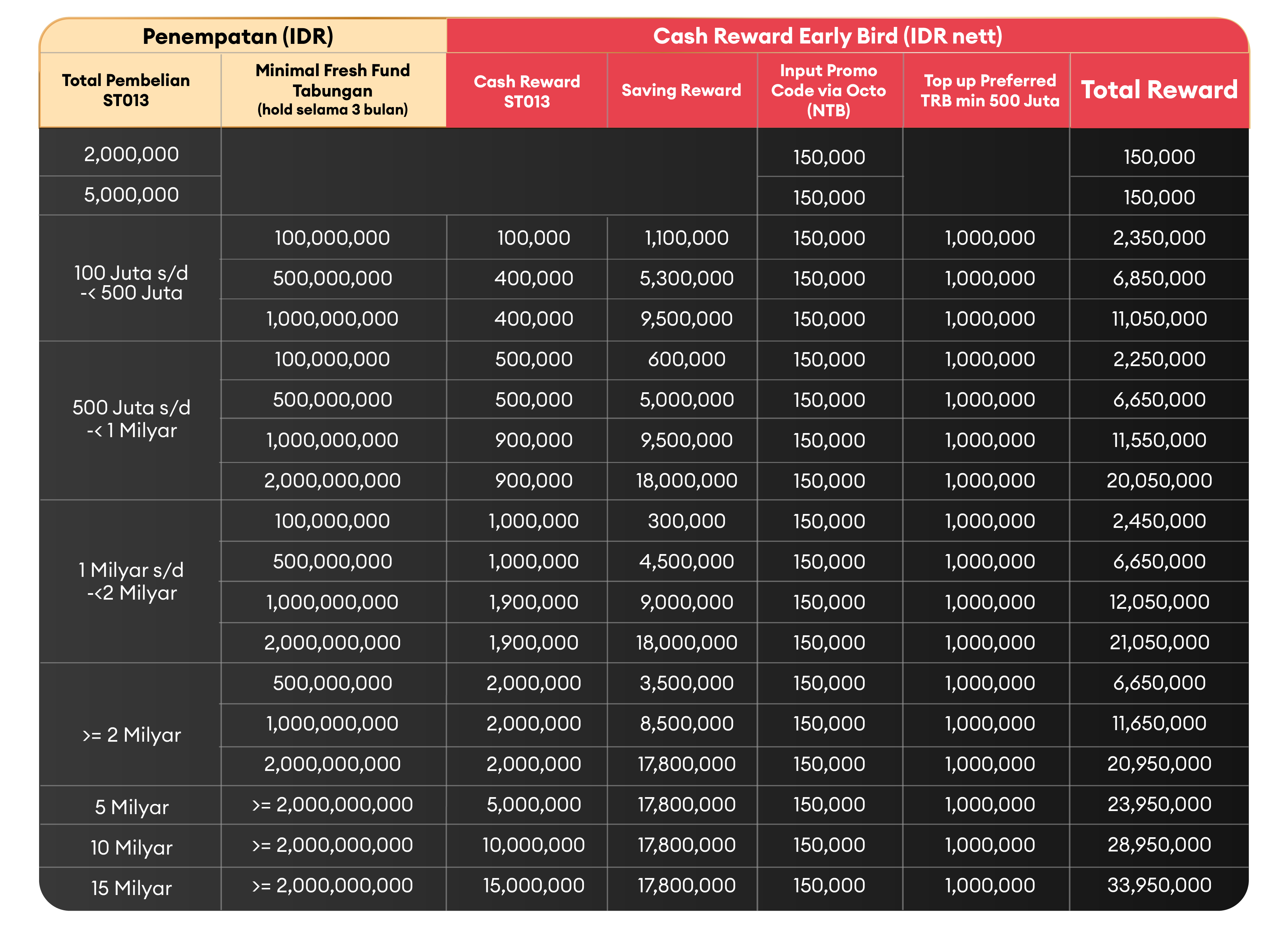Click total reward '2,350,000'

click(1159, 238)
